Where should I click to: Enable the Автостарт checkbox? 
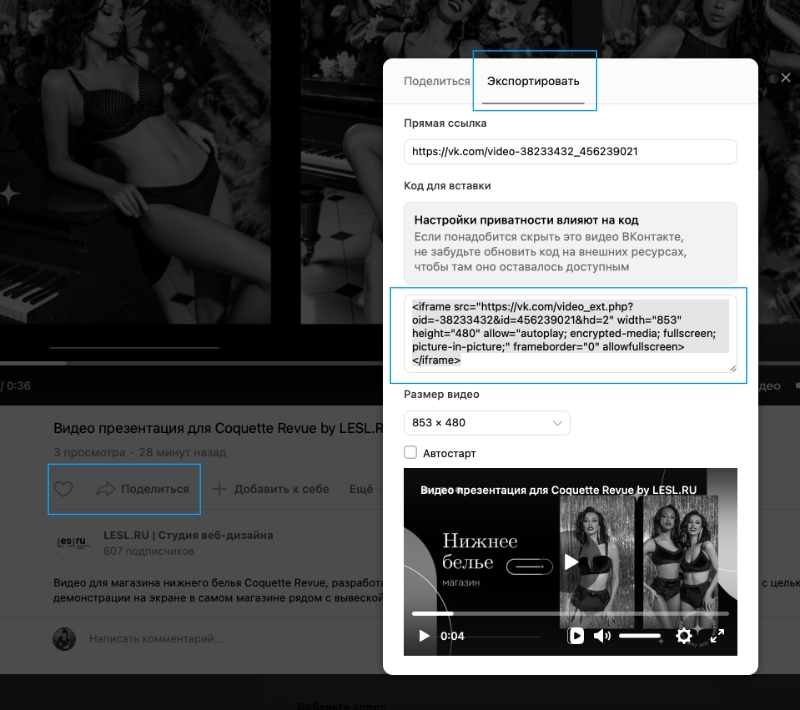point(410,452)
